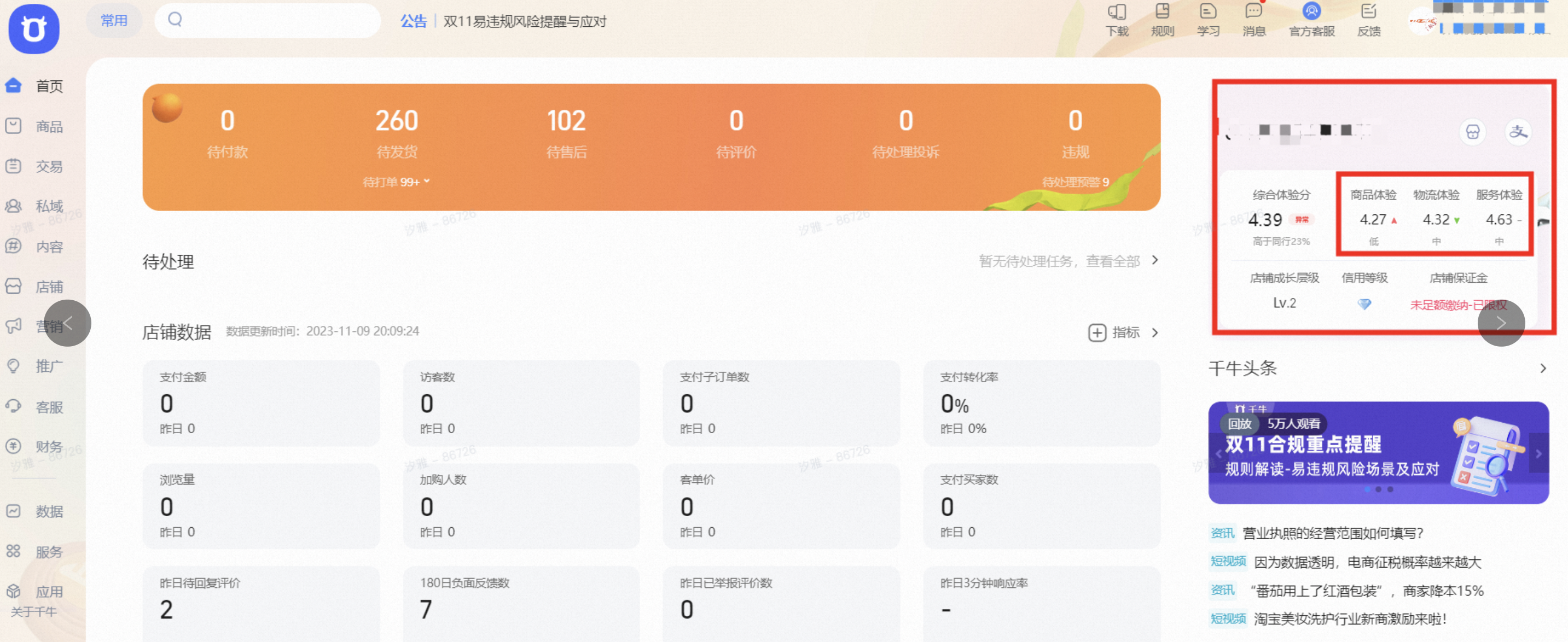Select the third banner pagination dot
Screen dimensions: 1568x642
(1390, 489)
